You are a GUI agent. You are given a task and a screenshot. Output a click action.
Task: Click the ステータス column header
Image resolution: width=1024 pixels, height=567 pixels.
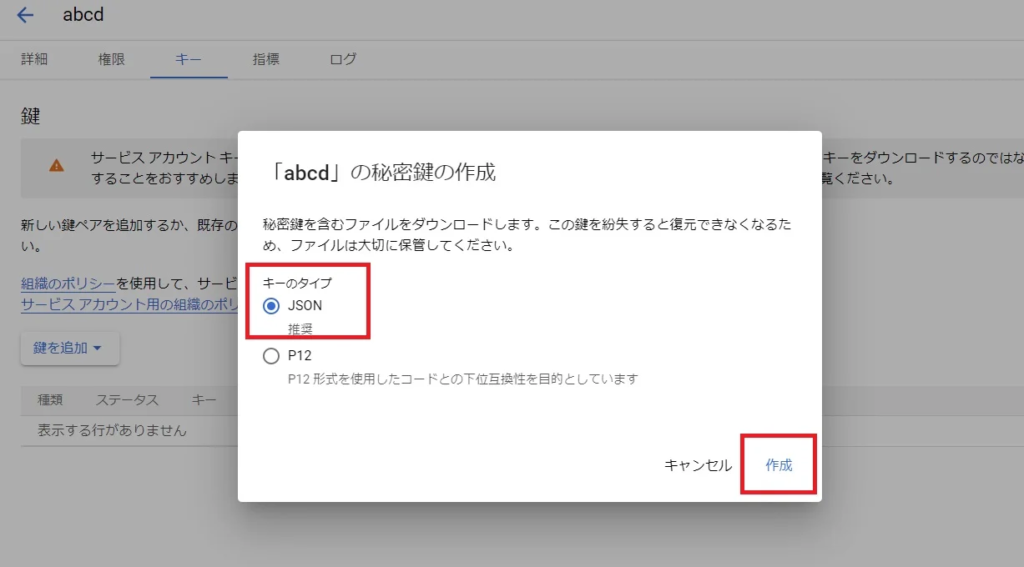[127, 400]
